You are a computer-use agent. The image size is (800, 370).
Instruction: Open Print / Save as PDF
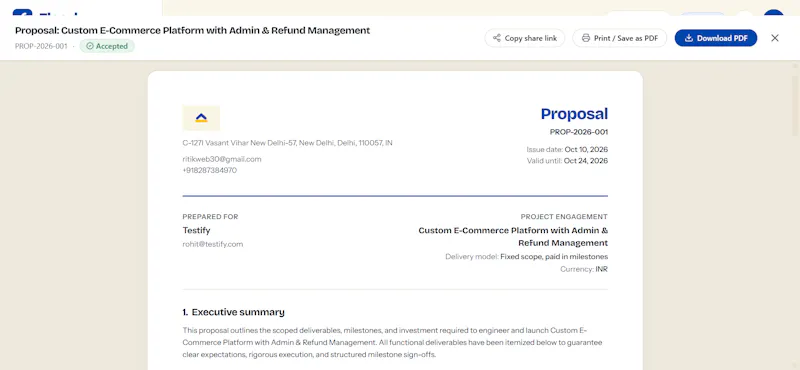click(619, 38)
